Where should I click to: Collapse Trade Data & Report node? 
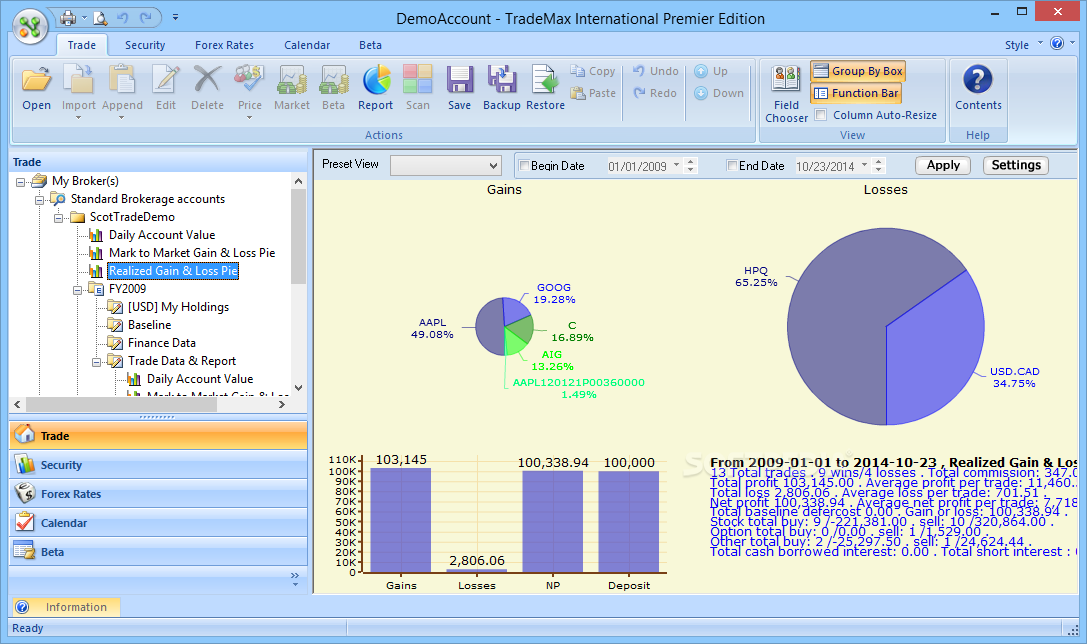tap(96, 362)
